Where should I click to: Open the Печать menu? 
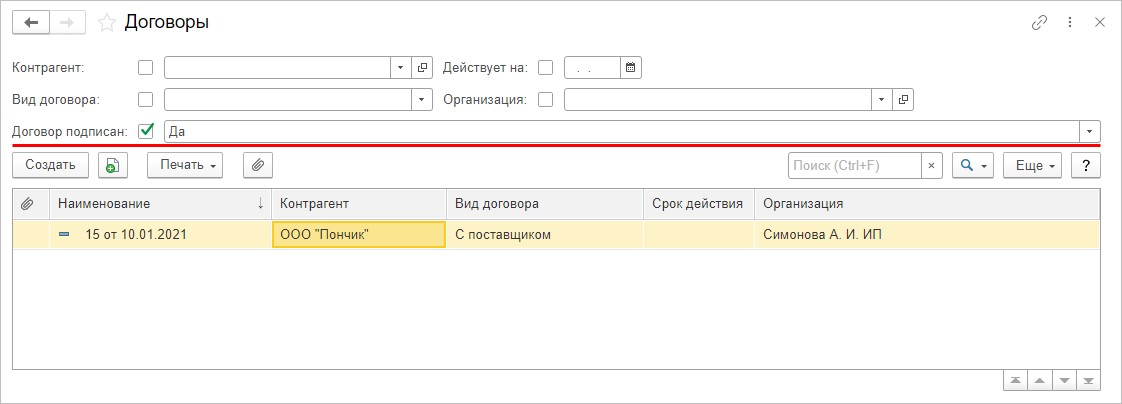click(x=184, y=165)
